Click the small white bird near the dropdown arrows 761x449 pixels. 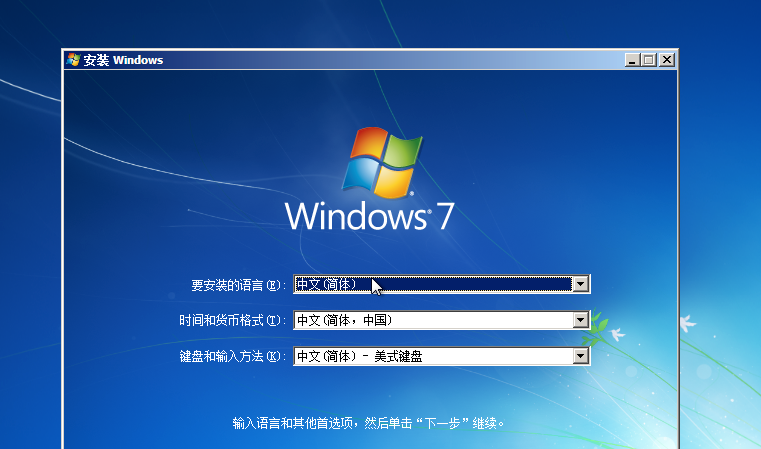tap(617, 334)
